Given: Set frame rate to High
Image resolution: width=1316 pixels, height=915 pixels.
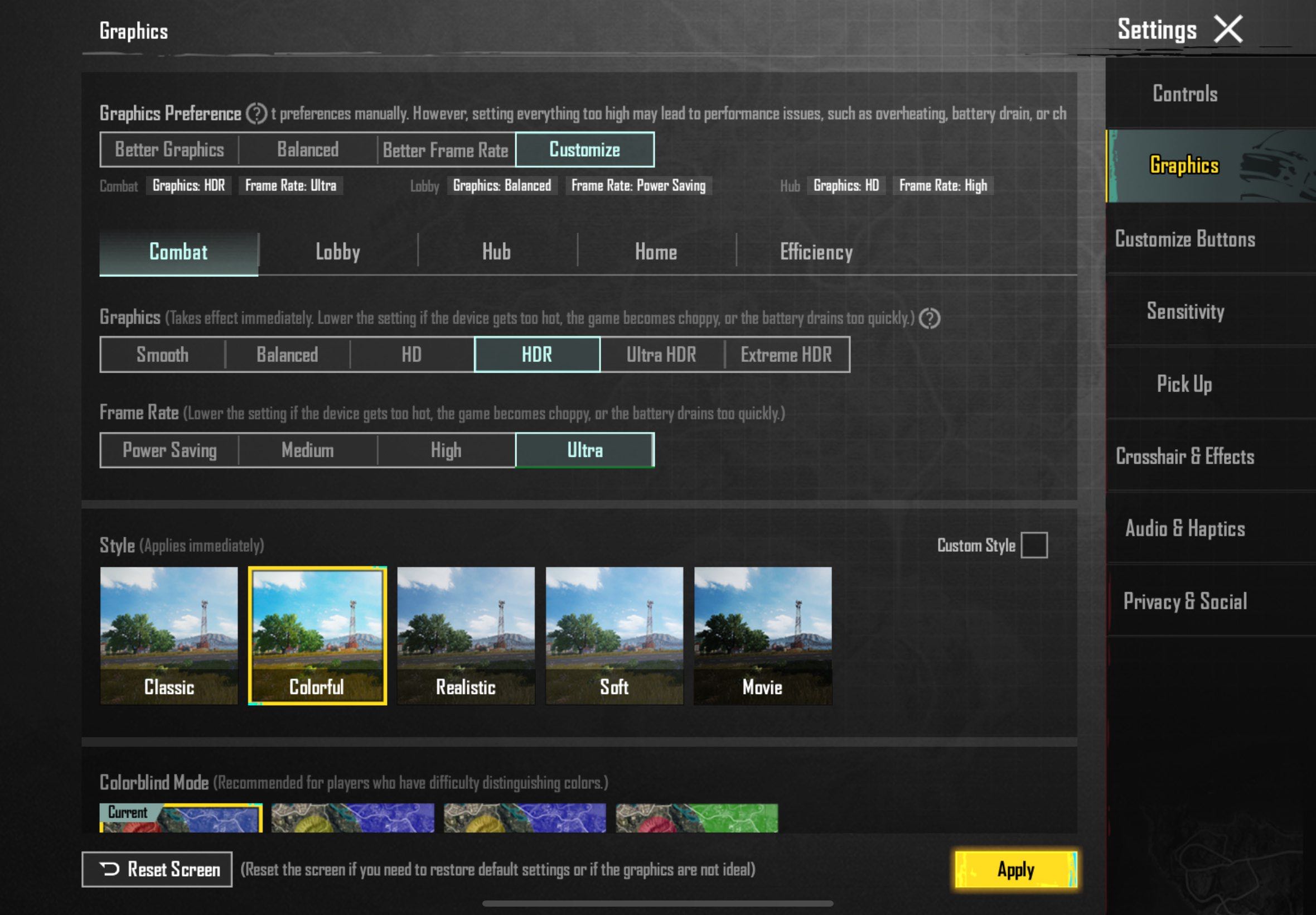Looking at the screenshot, I should (446, 450).
